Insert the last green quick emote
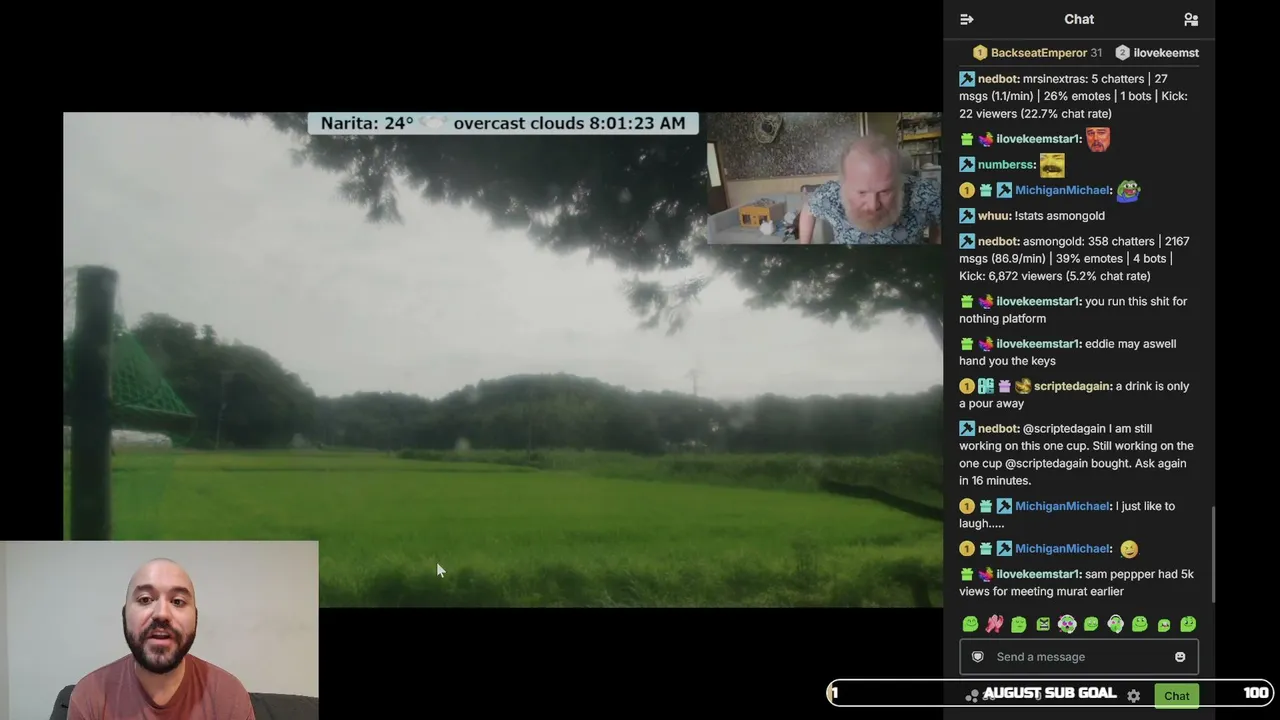 point(1188,624)
